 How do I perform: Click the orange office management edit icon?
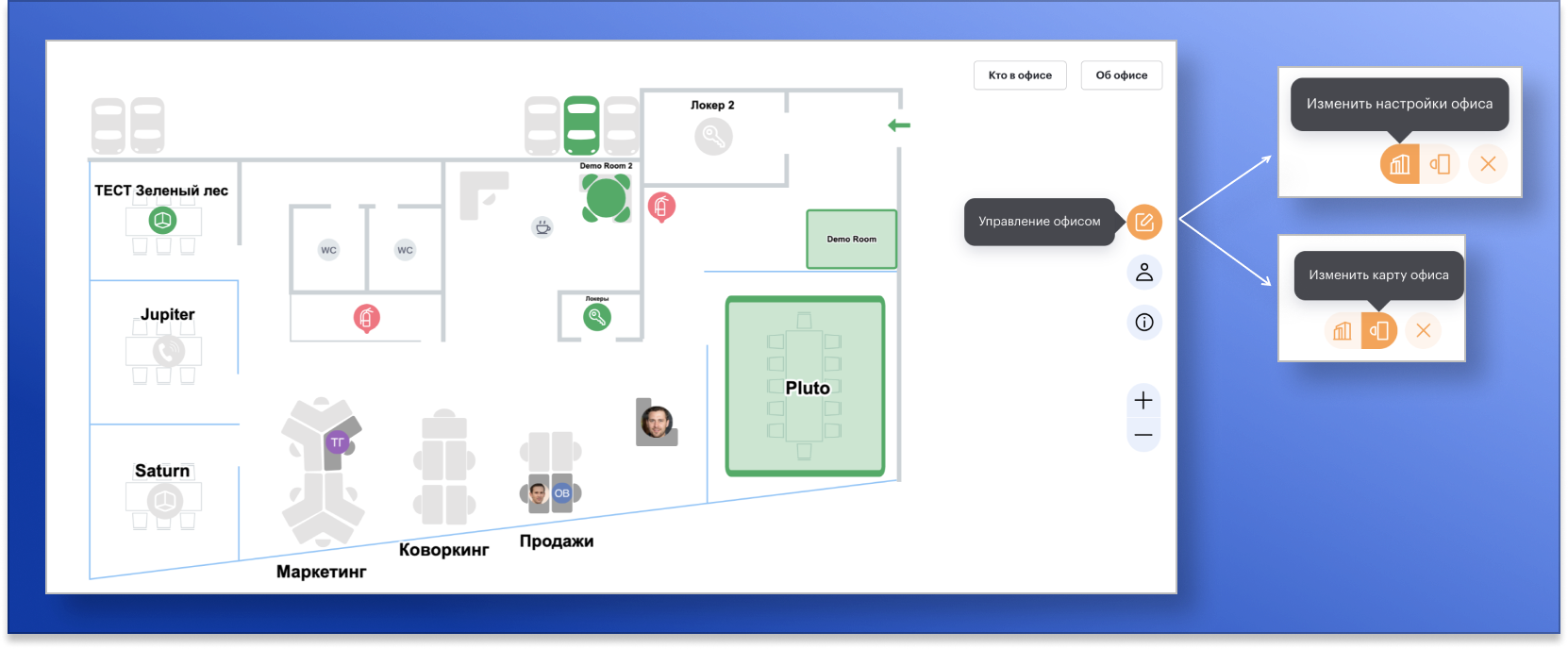[x=1143, y=222]
